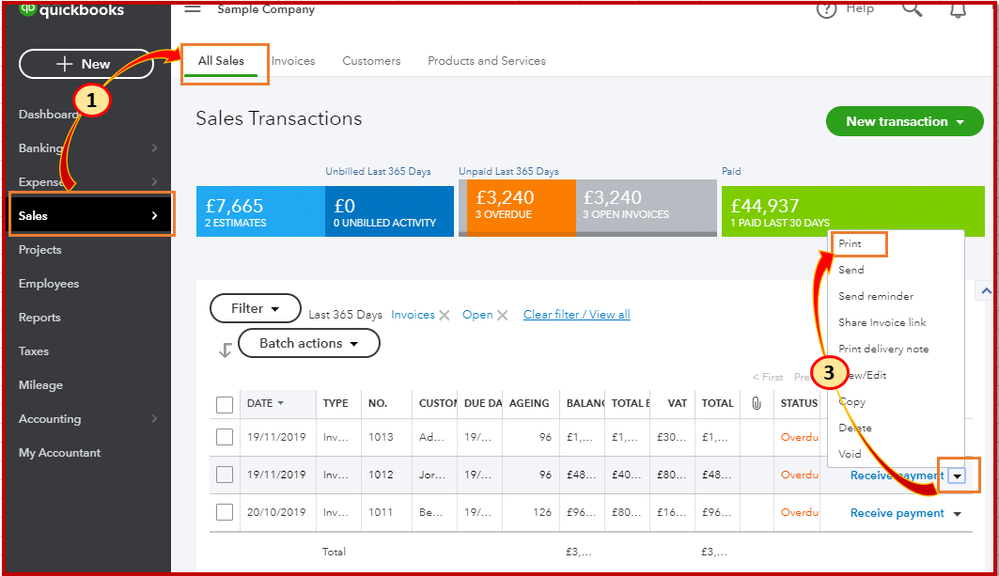Check the box for invoice 1012
Viewport: 999px width, 576px height.
click(x=224, y=475)
